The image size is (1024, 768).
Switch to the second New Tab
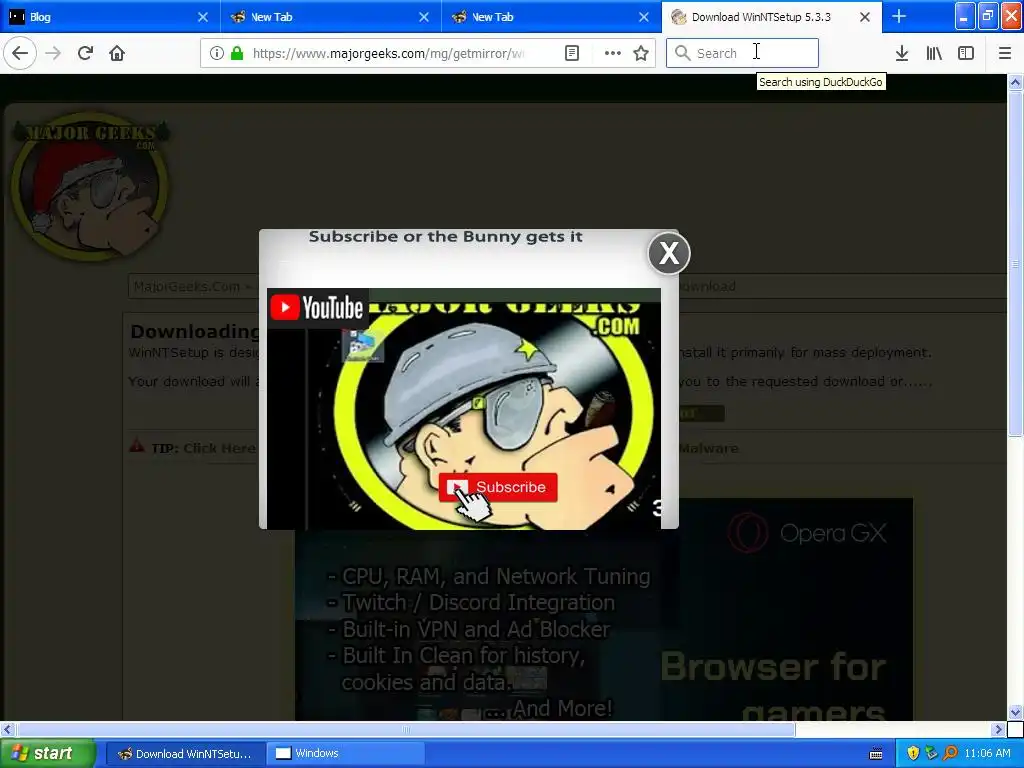pyautogui.click(x=552, y=17)
